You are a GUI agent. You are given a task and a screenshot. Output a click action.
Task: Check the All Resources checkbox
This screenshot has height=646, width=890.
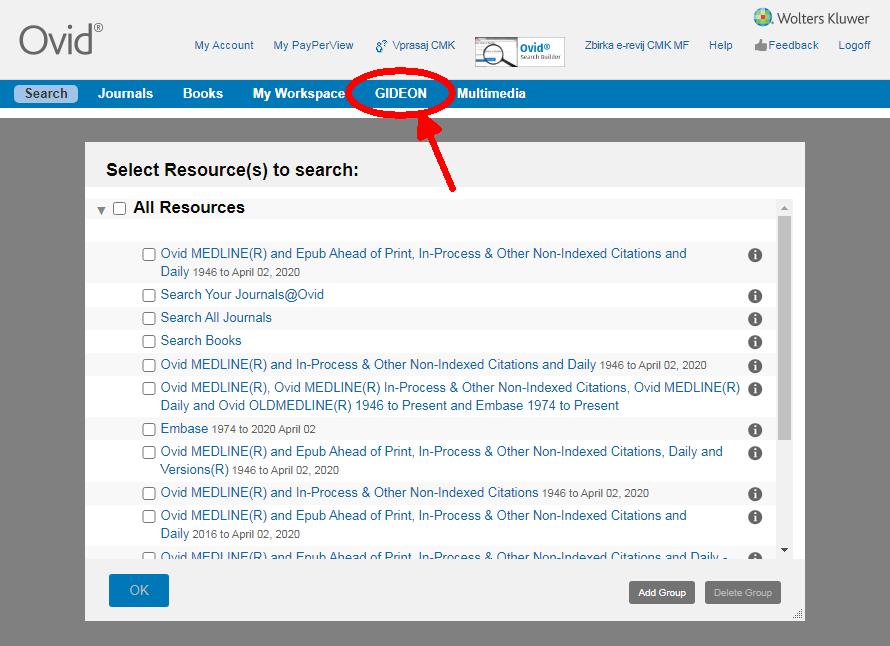[x=120, y=209]
